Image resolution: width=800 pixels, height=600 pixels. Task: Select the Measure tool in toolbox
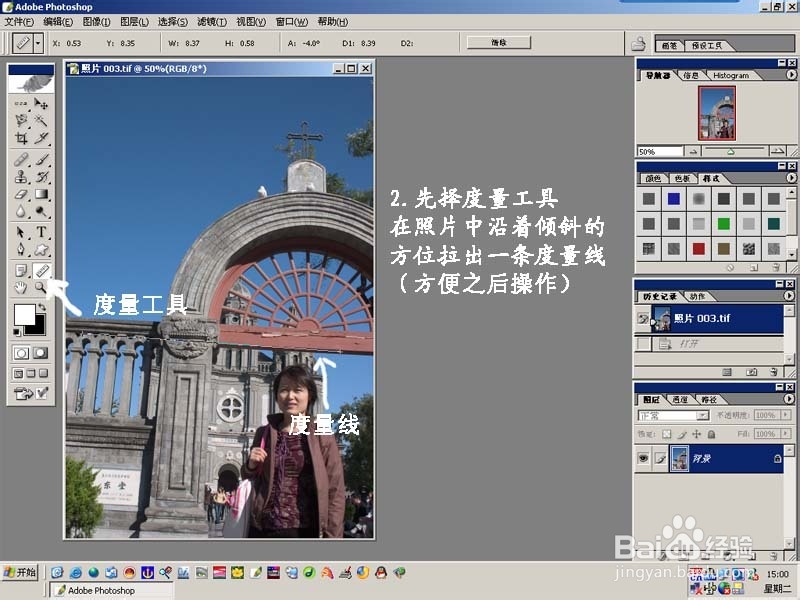(42, 270)
